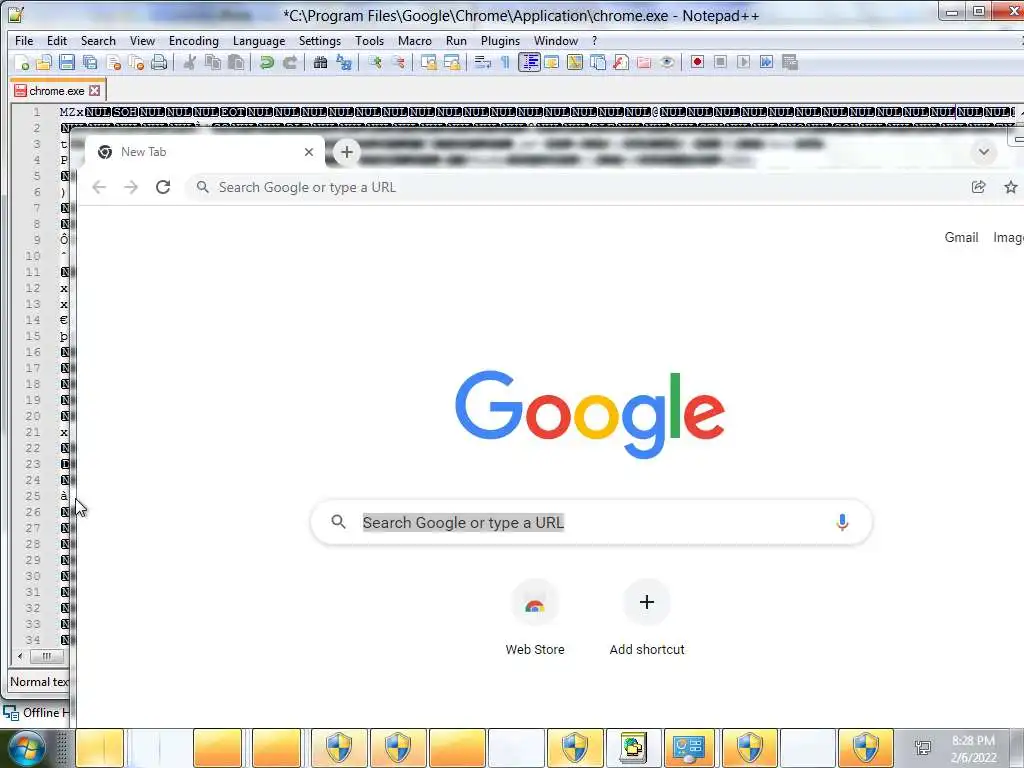This screenshot has width=1024, height=768.
Task: Select the New Tab tab in Chrome
Action: point(206,152)
